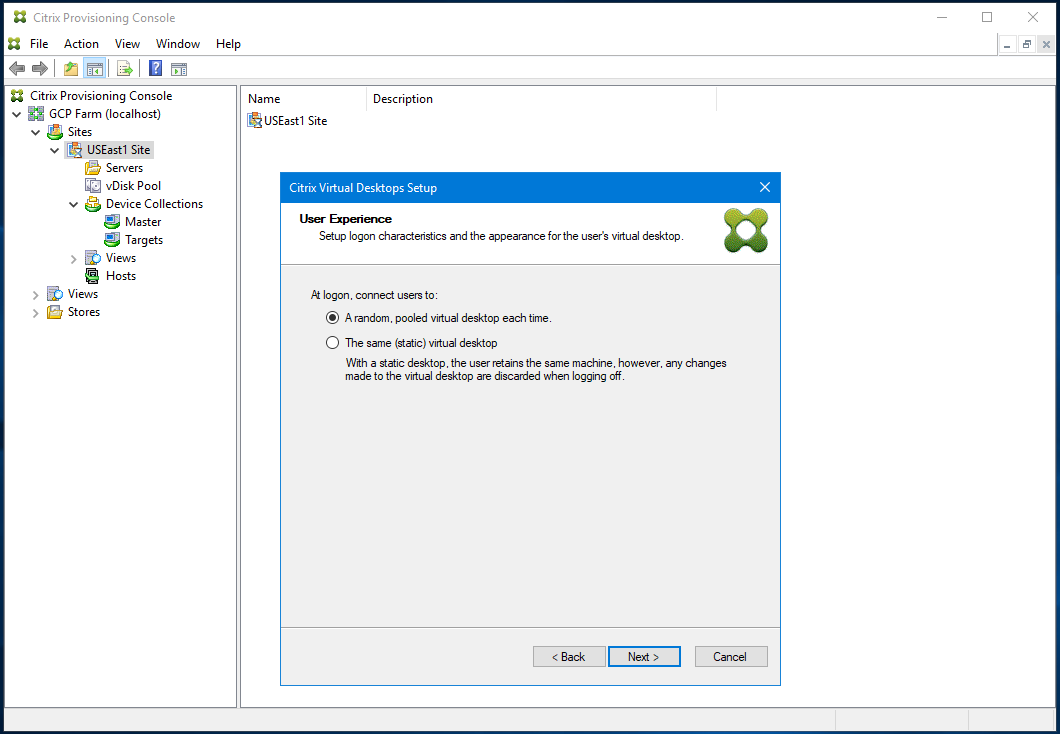This screenshot has height=734, width=1060.
Task: Click the Back navigation arrow in the toolbar
Action: coord(16,68)
